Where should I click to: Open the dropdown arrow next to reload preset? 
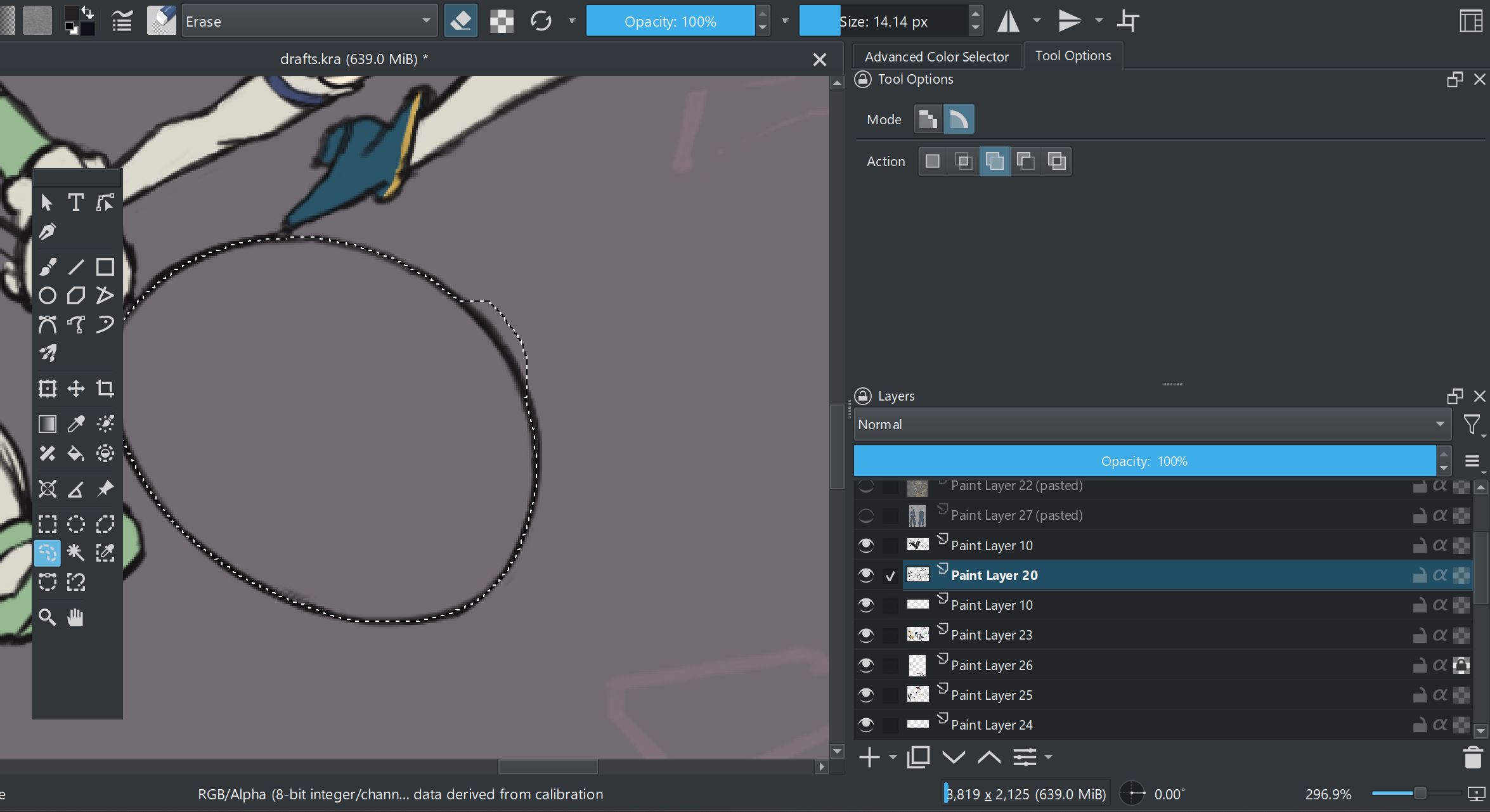click(572, 21)
